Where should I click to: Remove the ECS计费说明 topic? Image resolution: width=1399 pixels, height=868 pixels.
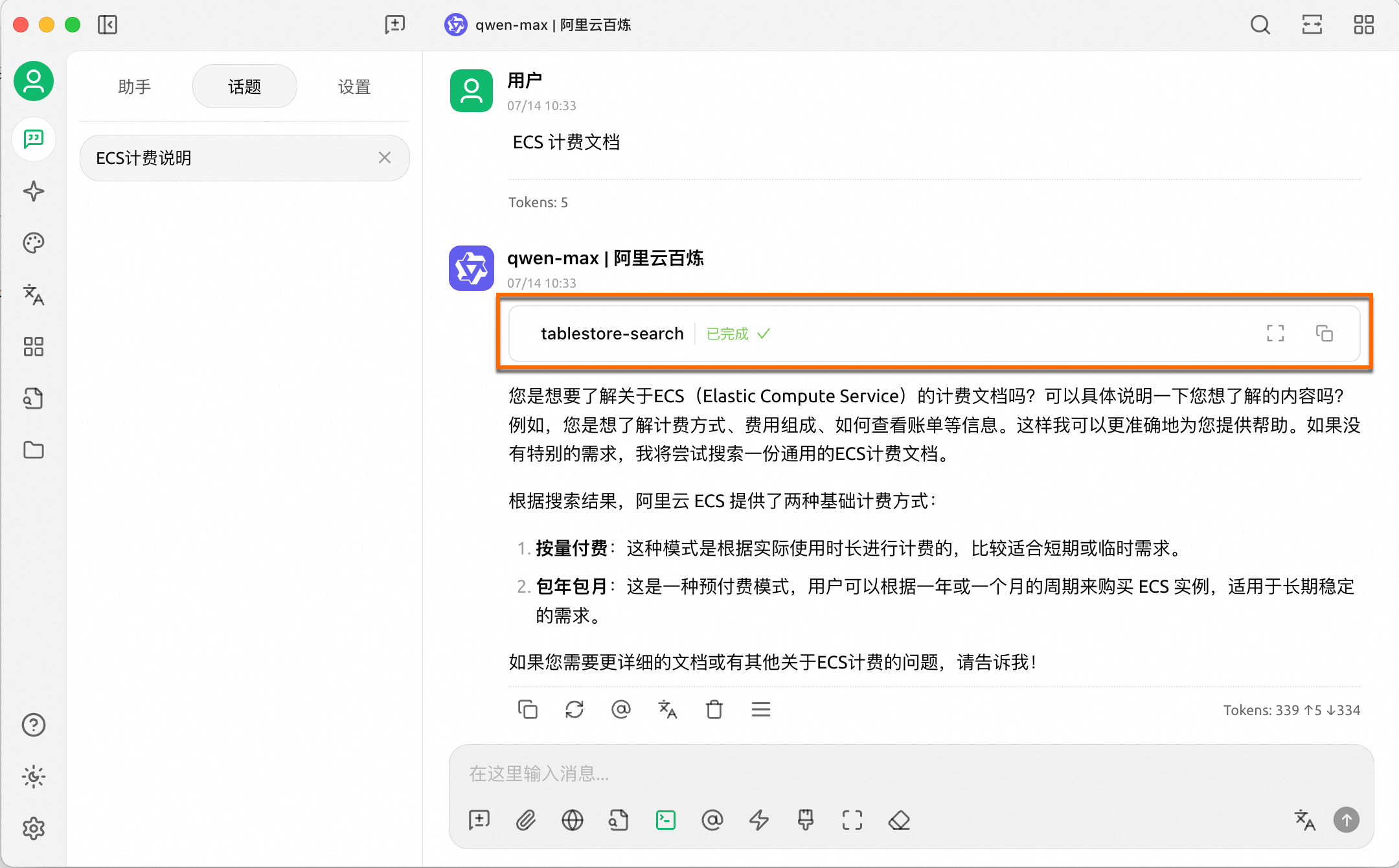[x=385, y=157]
